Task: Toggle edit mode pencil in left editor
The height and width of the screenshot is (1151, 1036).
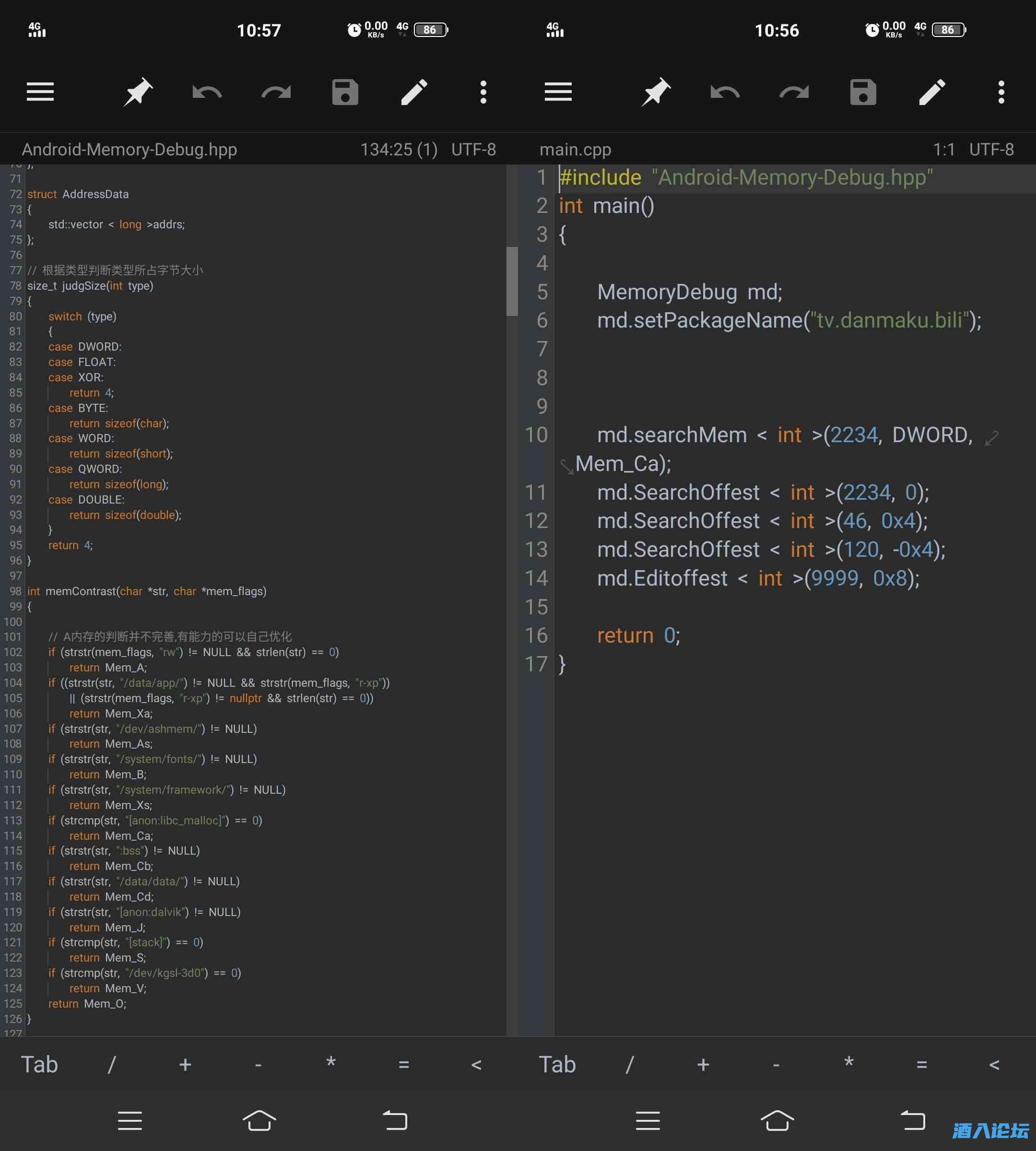Action: pos(414,92)
